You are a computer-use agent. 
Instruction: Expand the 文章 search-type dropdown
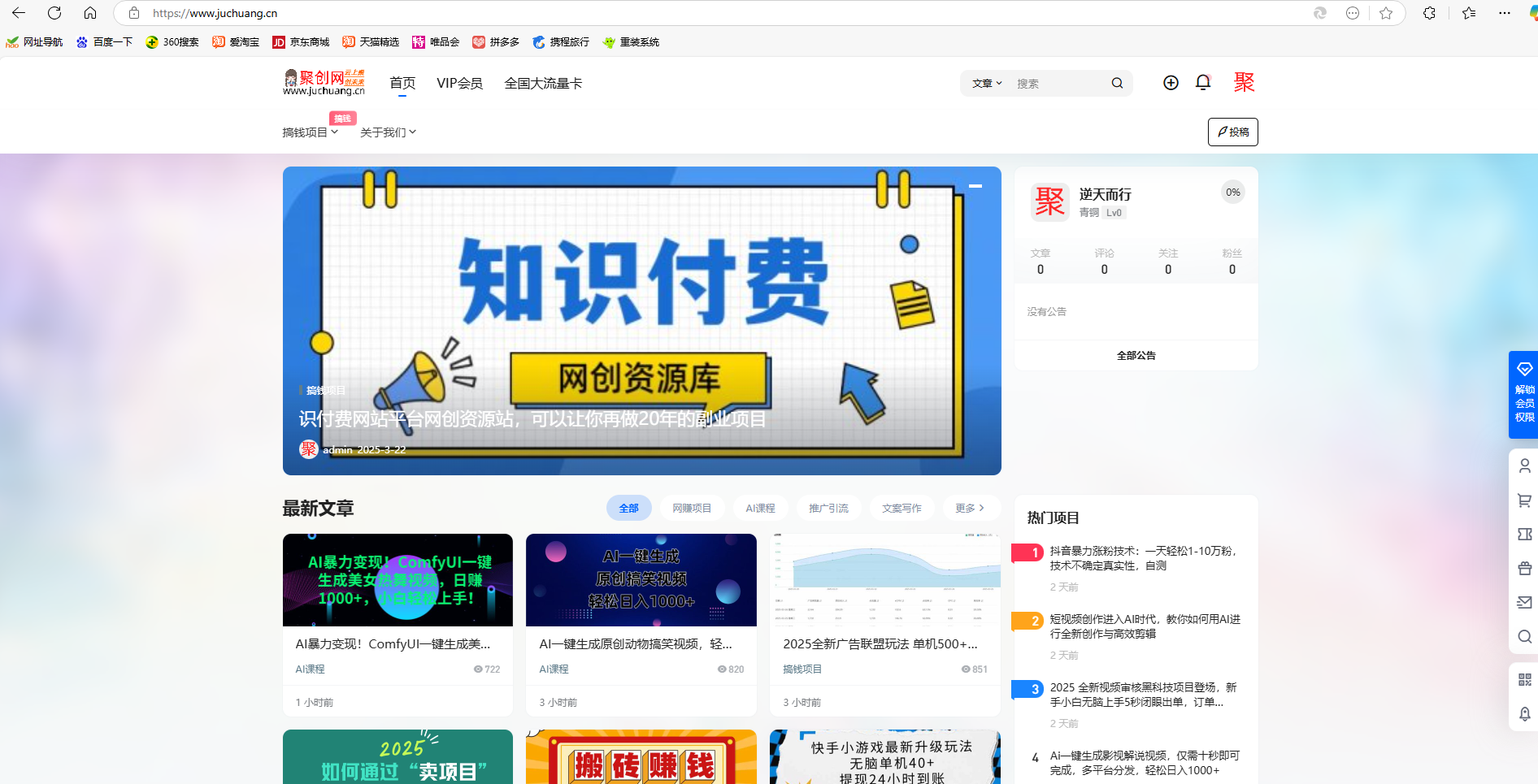click(986, 83)
